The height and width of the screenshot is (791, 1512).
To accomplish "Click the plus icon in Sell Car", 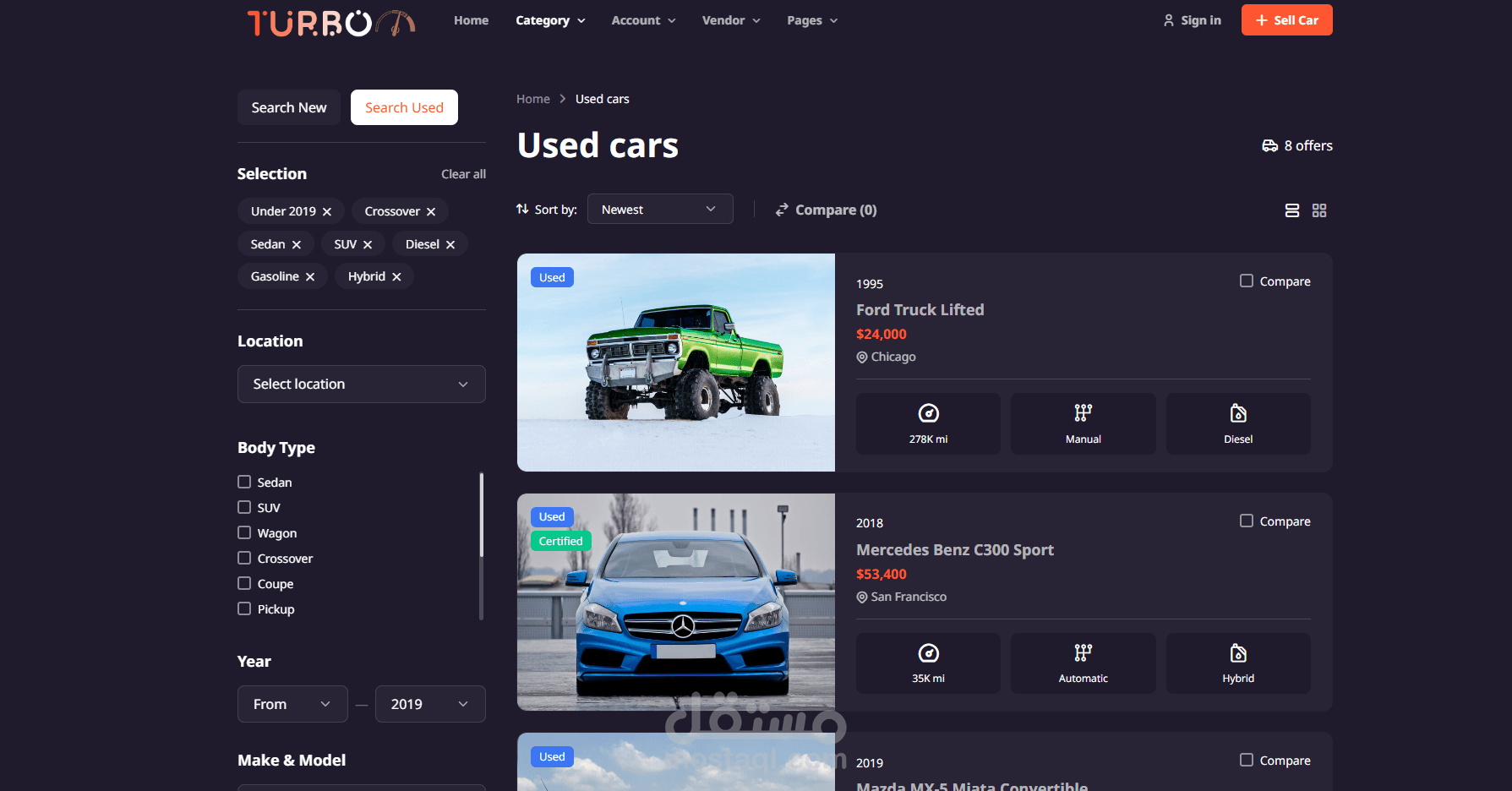I will 1262,20.
